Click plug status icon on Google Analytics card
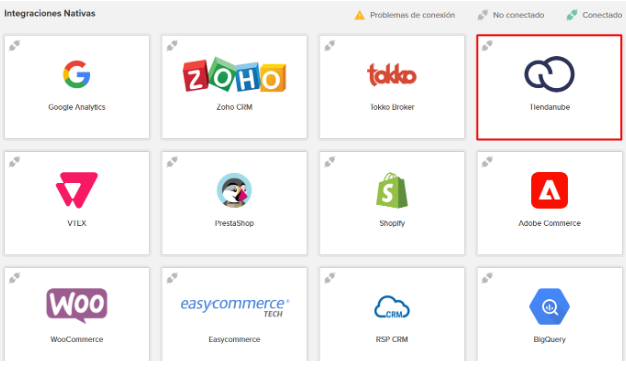 coord(14,46)
